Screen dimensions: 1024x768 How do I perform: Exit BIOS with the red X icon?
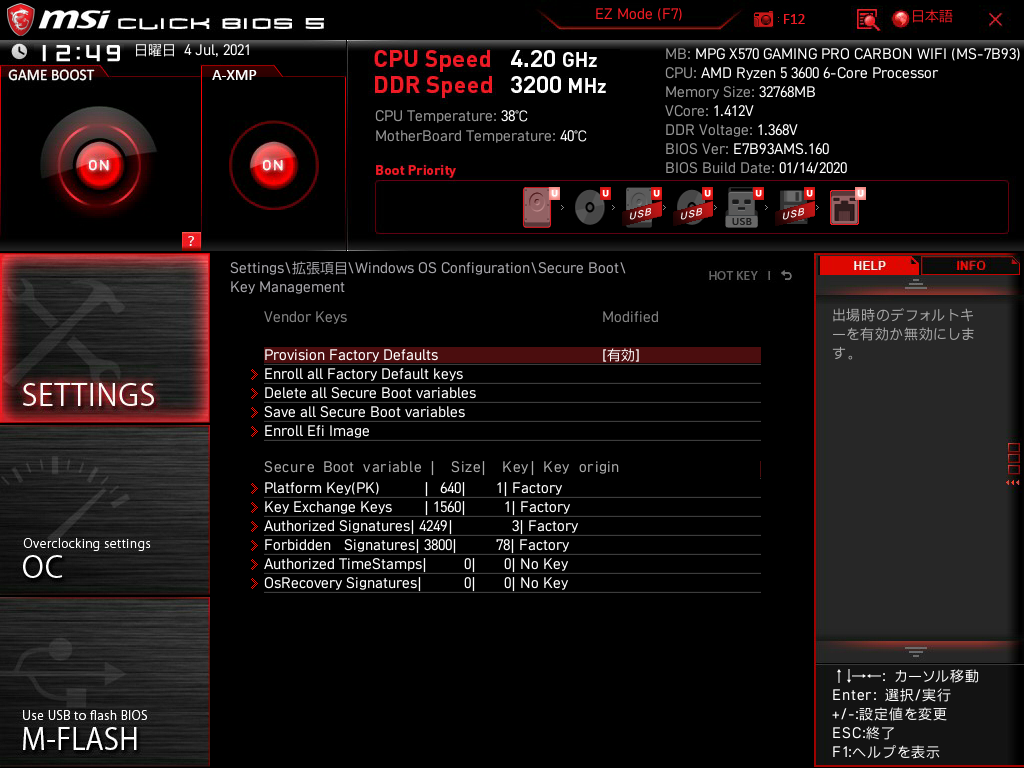click(x=995, y=20)
